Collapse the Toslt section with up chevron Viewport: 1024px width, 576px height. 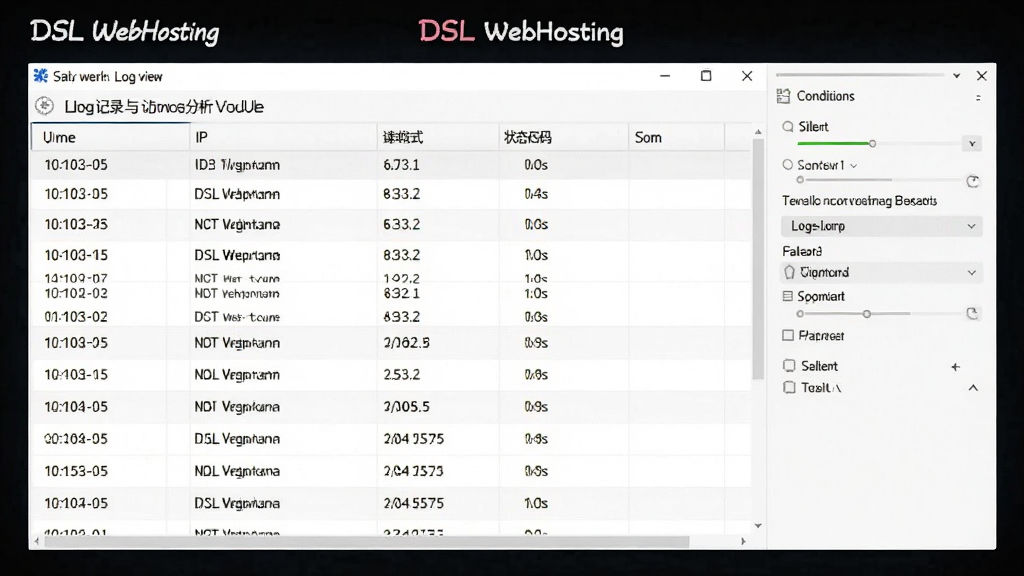973,388
